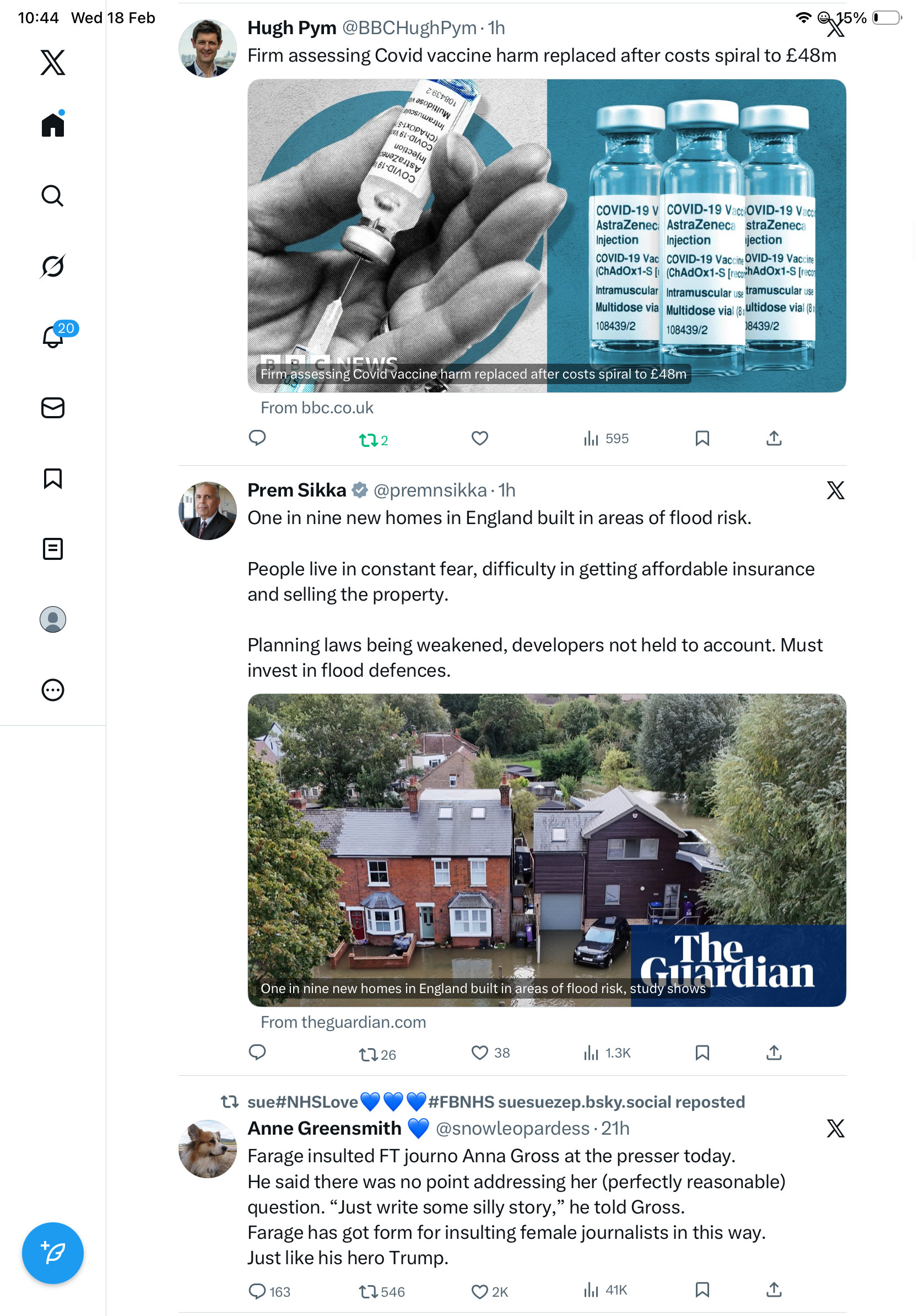
Task: Open Grok icon in sidebar
Action: pyautogui.click(x=52, y=266)
